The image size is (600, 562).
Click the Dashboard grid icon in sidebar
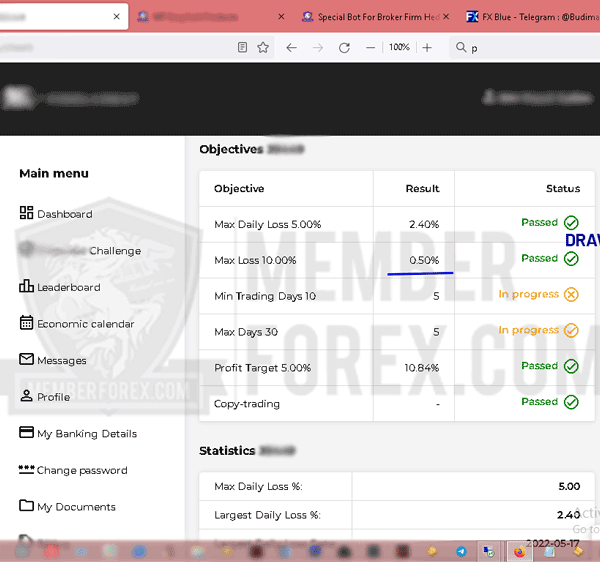click(x=26, y=213)
